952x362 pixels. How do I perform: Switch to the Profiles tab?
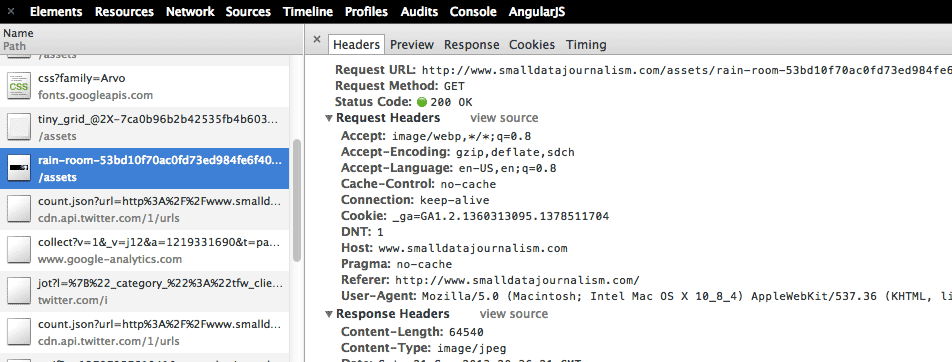(x=367, y=12)
